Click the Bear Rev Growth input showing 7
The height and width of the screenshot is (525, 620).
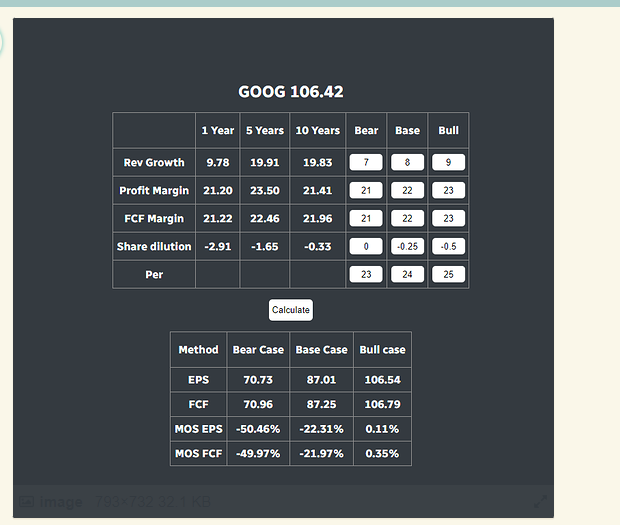pyautogui.click(x=366, y=162)
